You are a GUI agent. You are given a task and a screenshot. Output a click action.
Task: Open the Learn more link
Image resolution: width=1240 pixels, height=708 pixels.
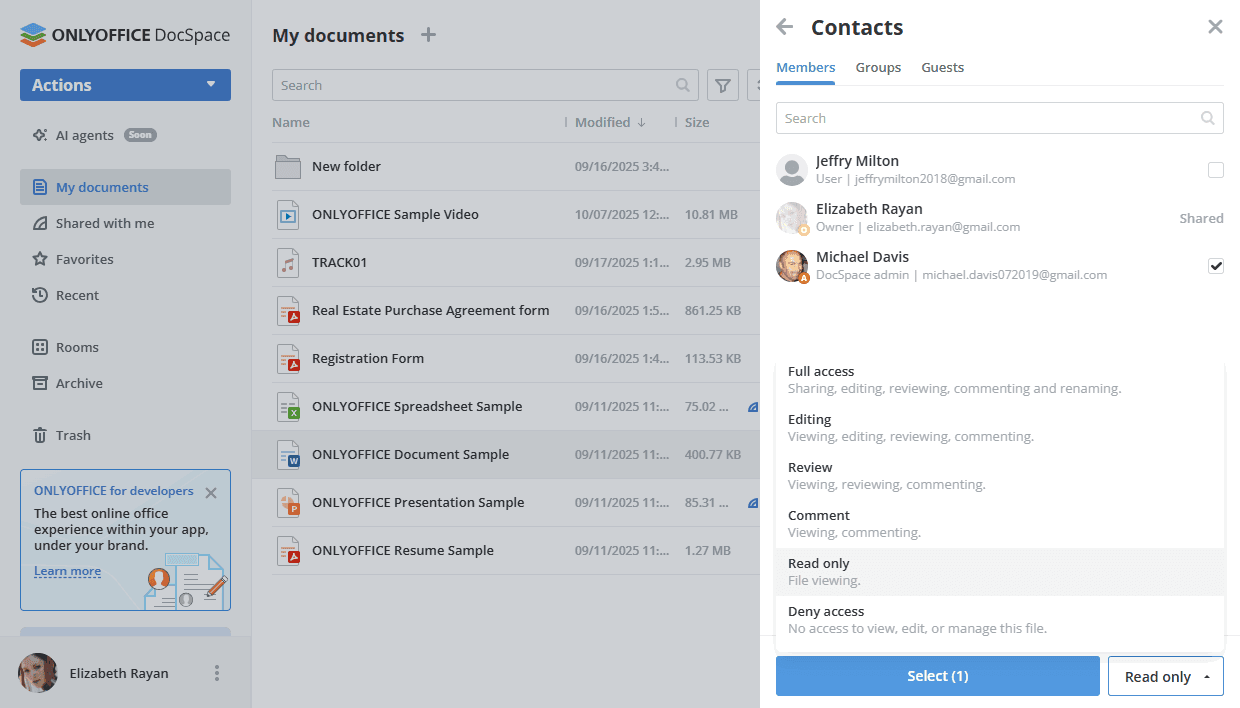tap(66, 571)
